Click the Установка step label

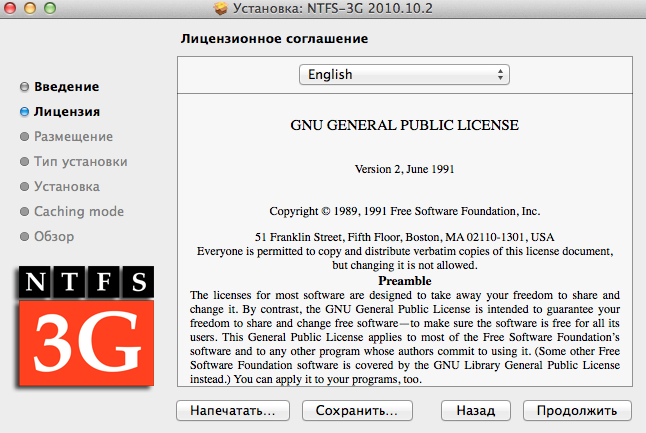click(67, 187)
